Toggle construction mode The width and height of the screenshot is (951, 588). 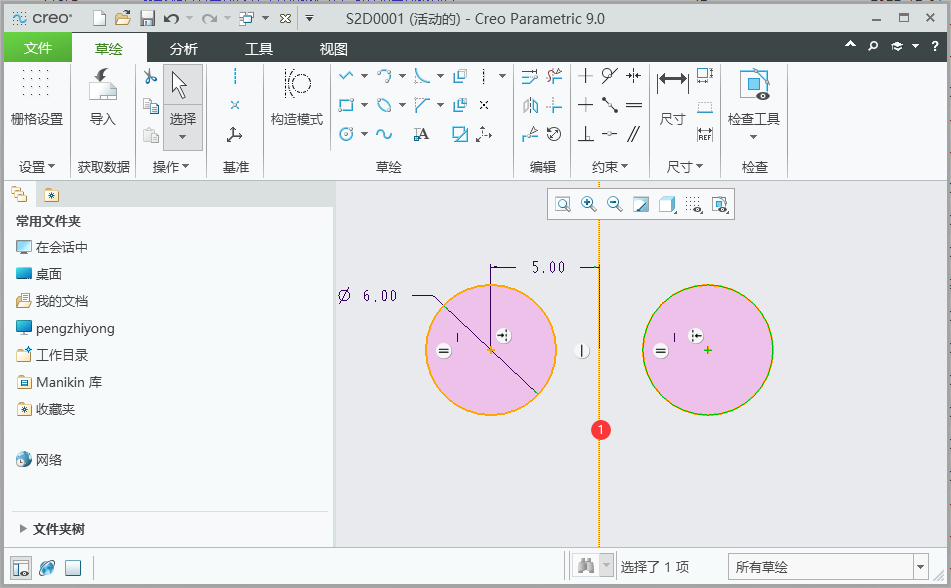[x=297, y=97]
